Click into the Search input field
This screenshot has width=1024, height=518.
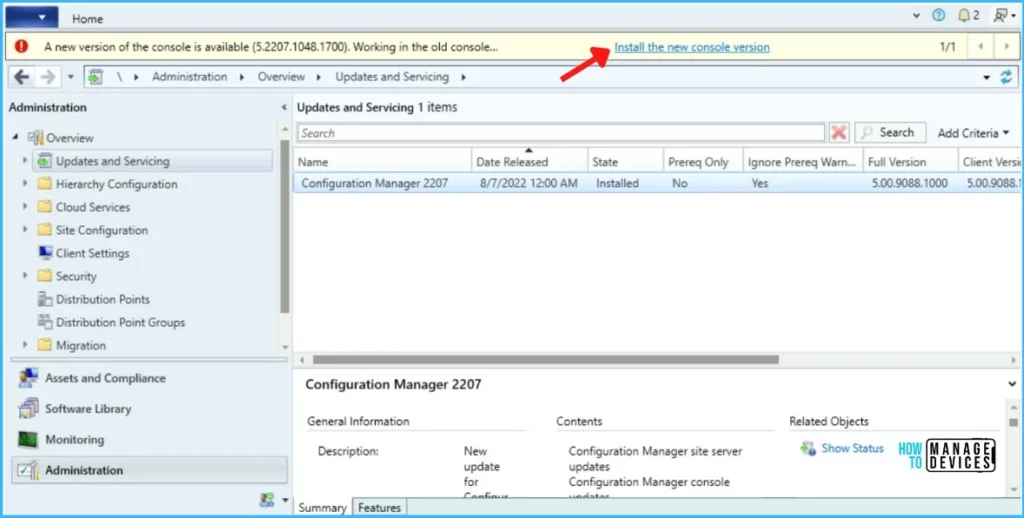click(x=561, y=133)
